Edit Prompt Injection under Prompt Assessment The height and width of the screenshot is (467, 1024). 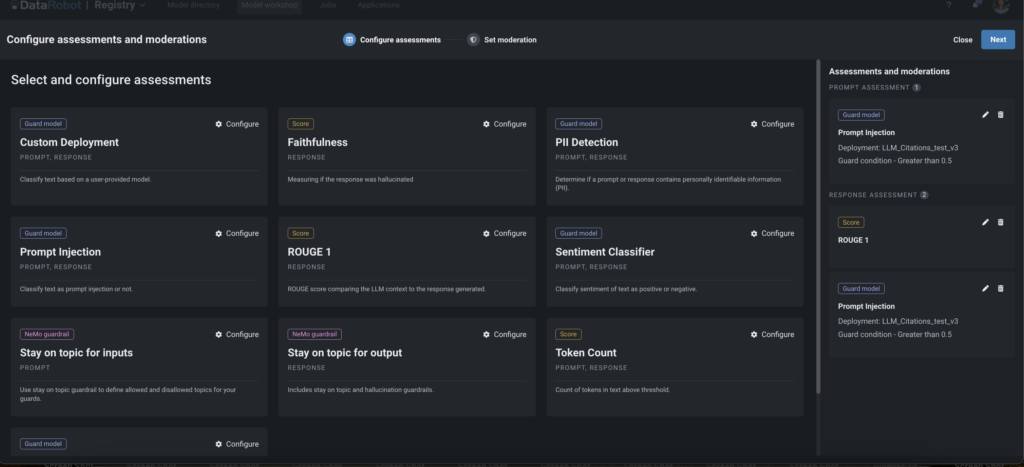[985, 115]
